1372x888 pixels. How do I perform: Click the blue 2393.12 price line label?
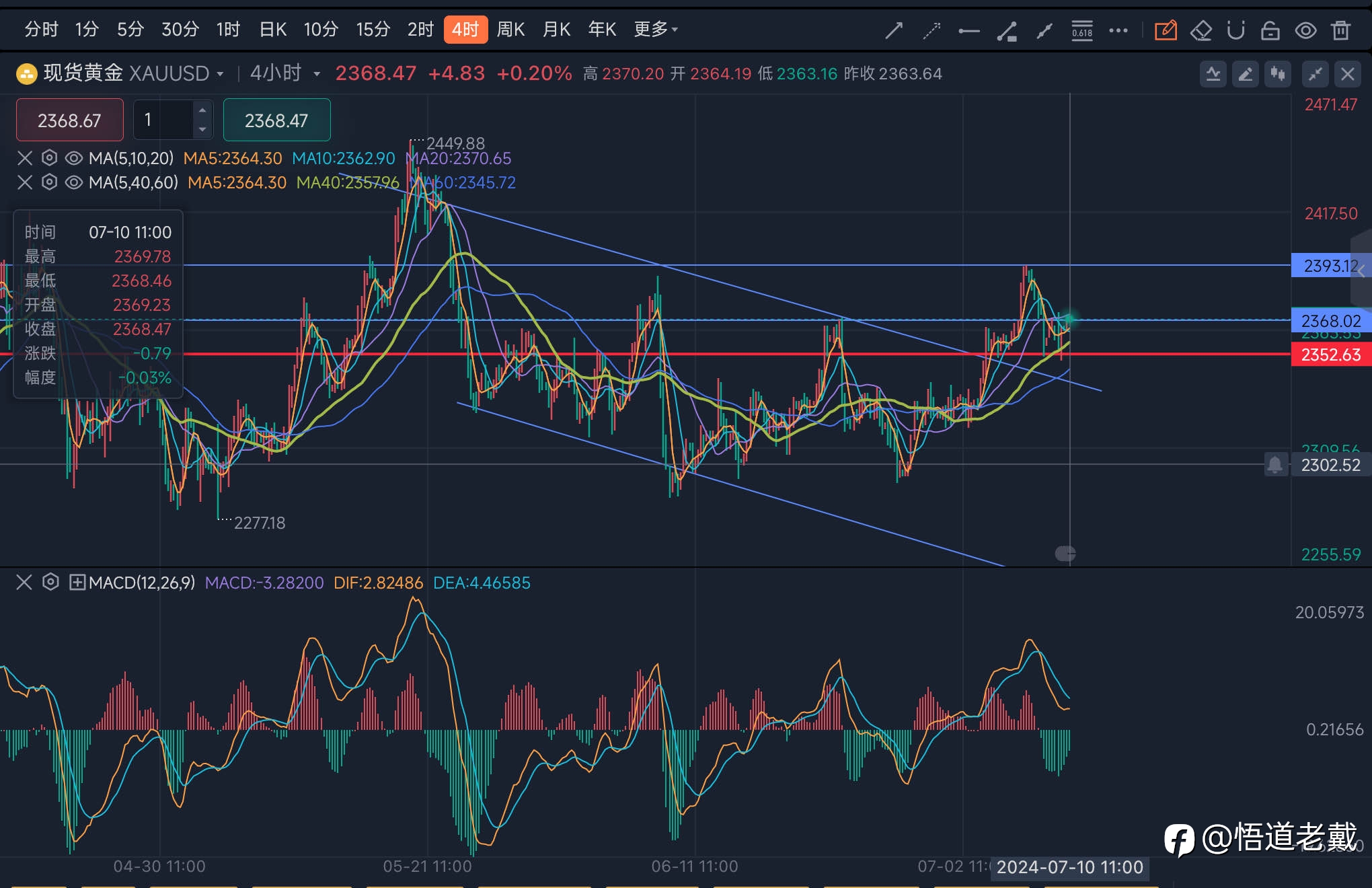tap(1330, 266)
